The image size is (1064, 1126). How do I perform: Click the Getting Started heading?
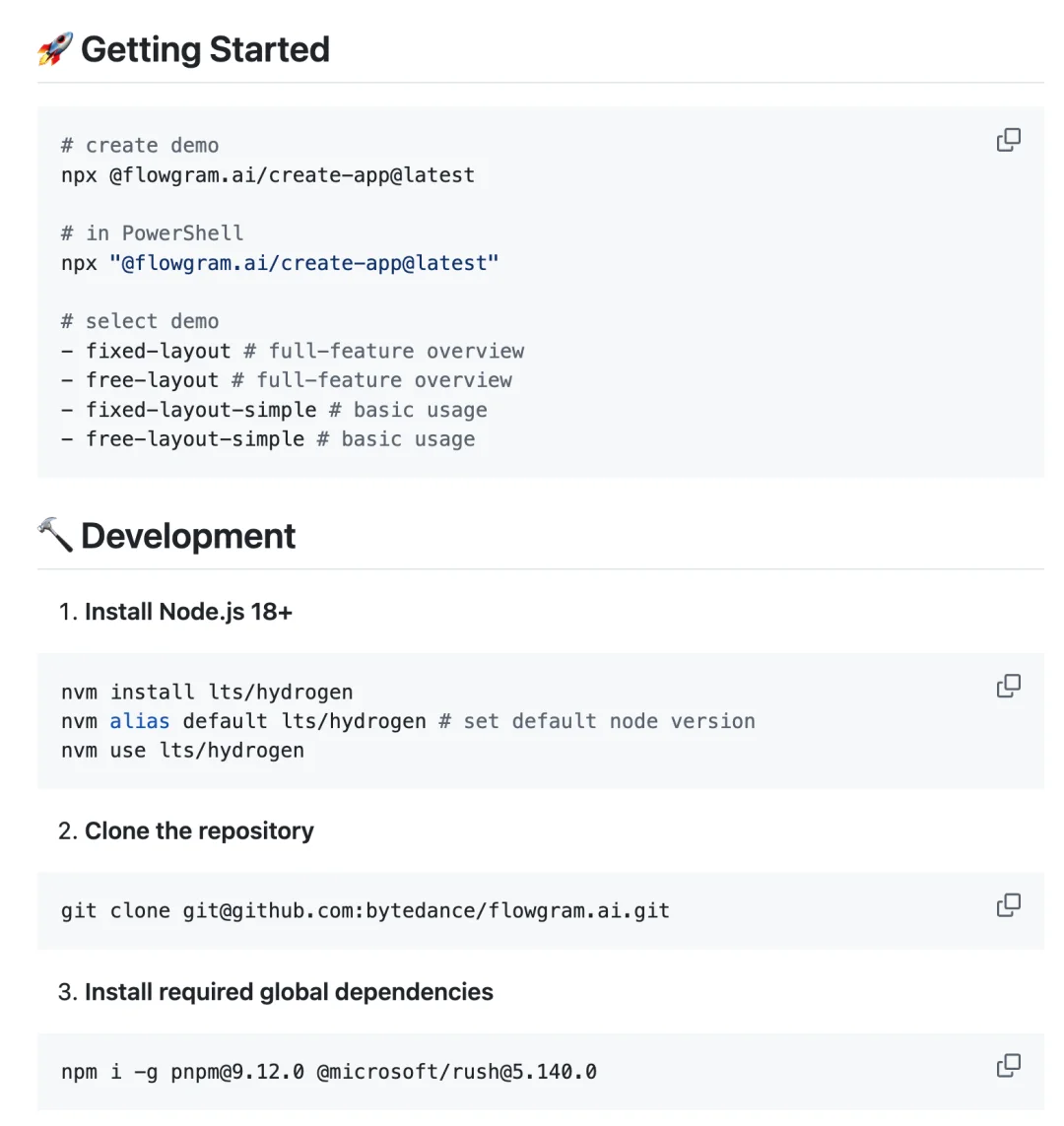pos(205,49)
